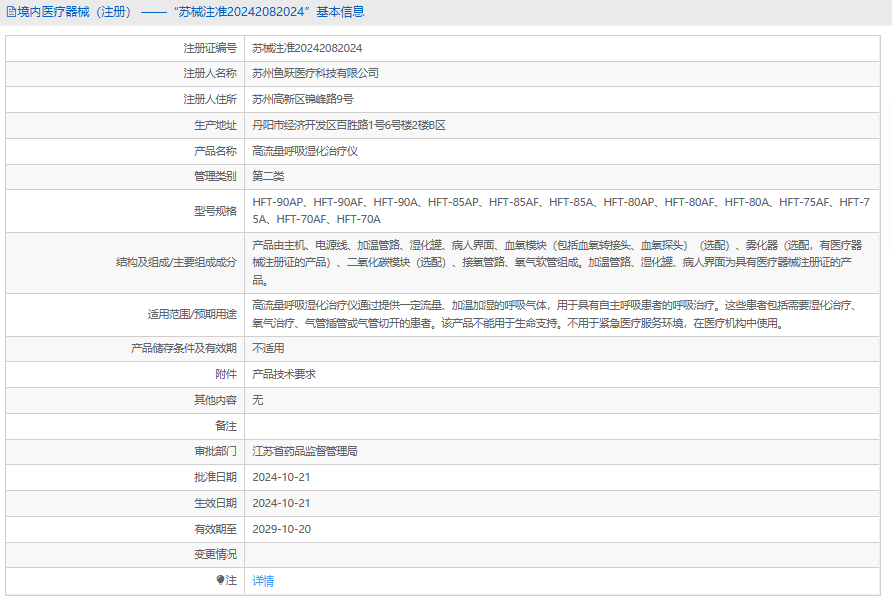Click the document icon in the header

11,12
